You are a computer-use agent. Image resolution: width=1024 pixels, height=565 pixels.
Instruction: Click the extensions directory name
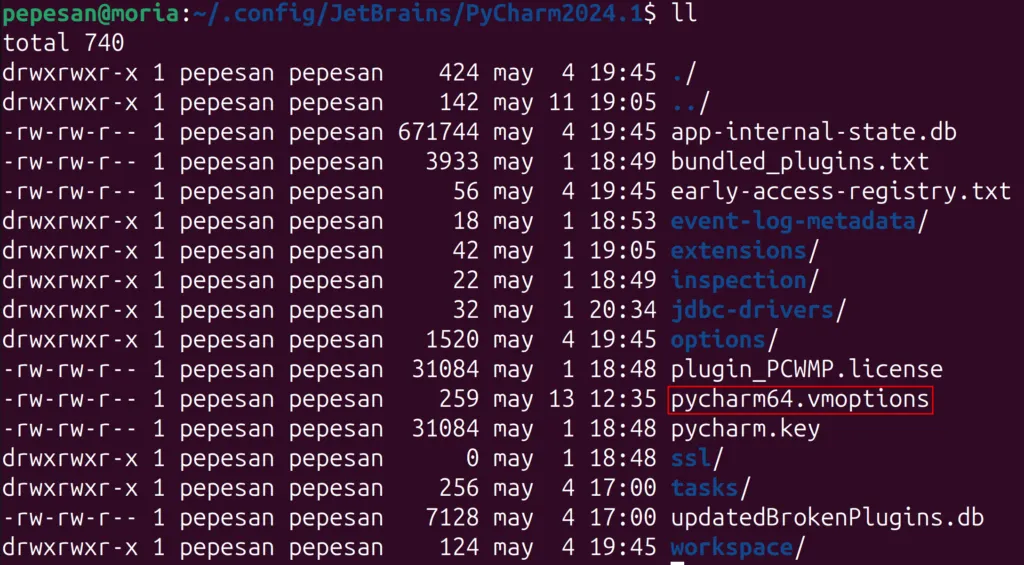[x=738, y=251]
